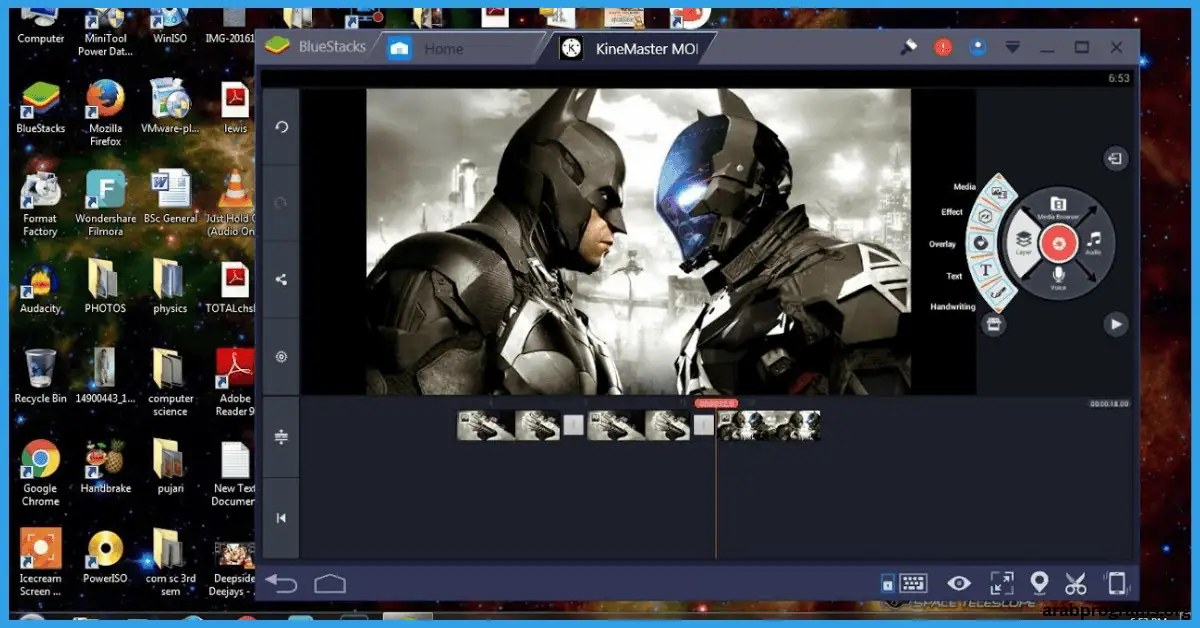Add an Overlay layer
The width and height of the screenshot is (1200, 628).
tap(980, 242)
